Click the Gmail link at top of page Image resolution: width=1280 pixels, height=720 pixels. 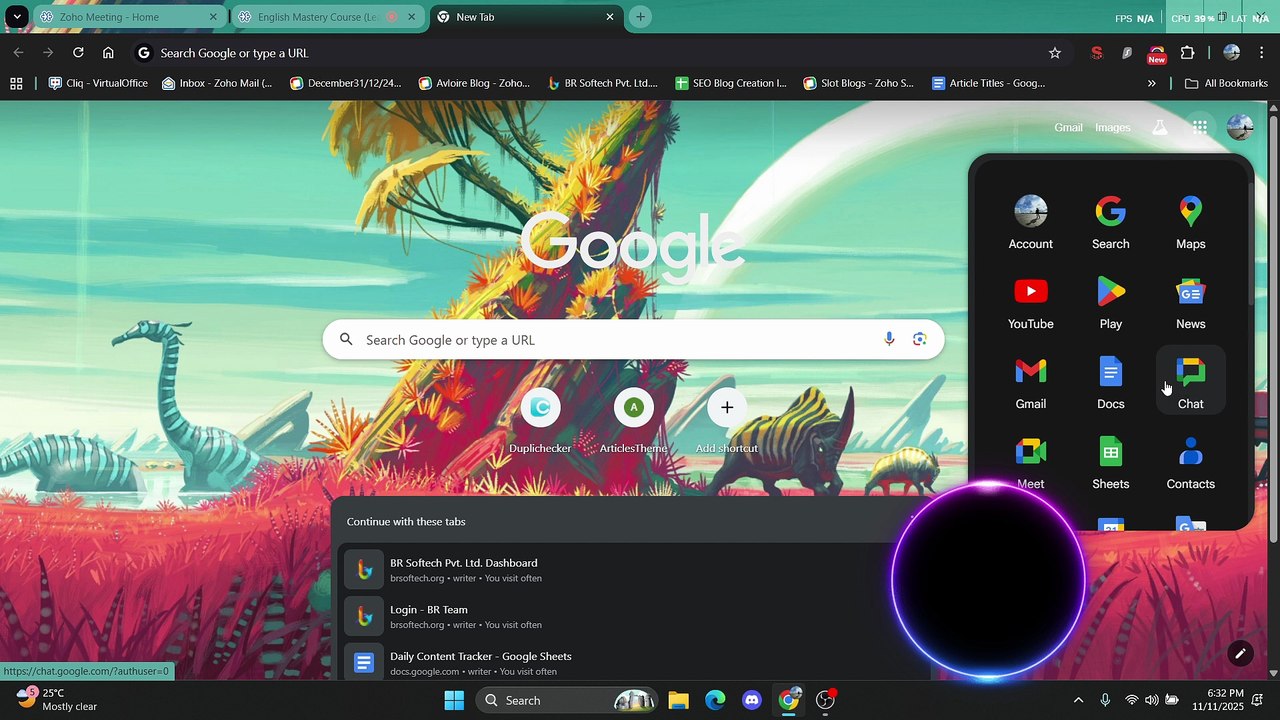coord(1068,127)
